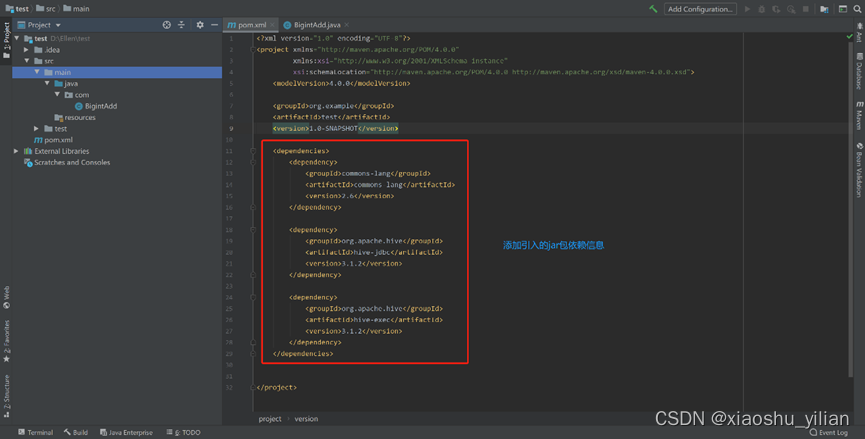Collapse the src folder arrow
Viewport: 865px width, 439px height.
pyautogui.click(x=26, y=61)
